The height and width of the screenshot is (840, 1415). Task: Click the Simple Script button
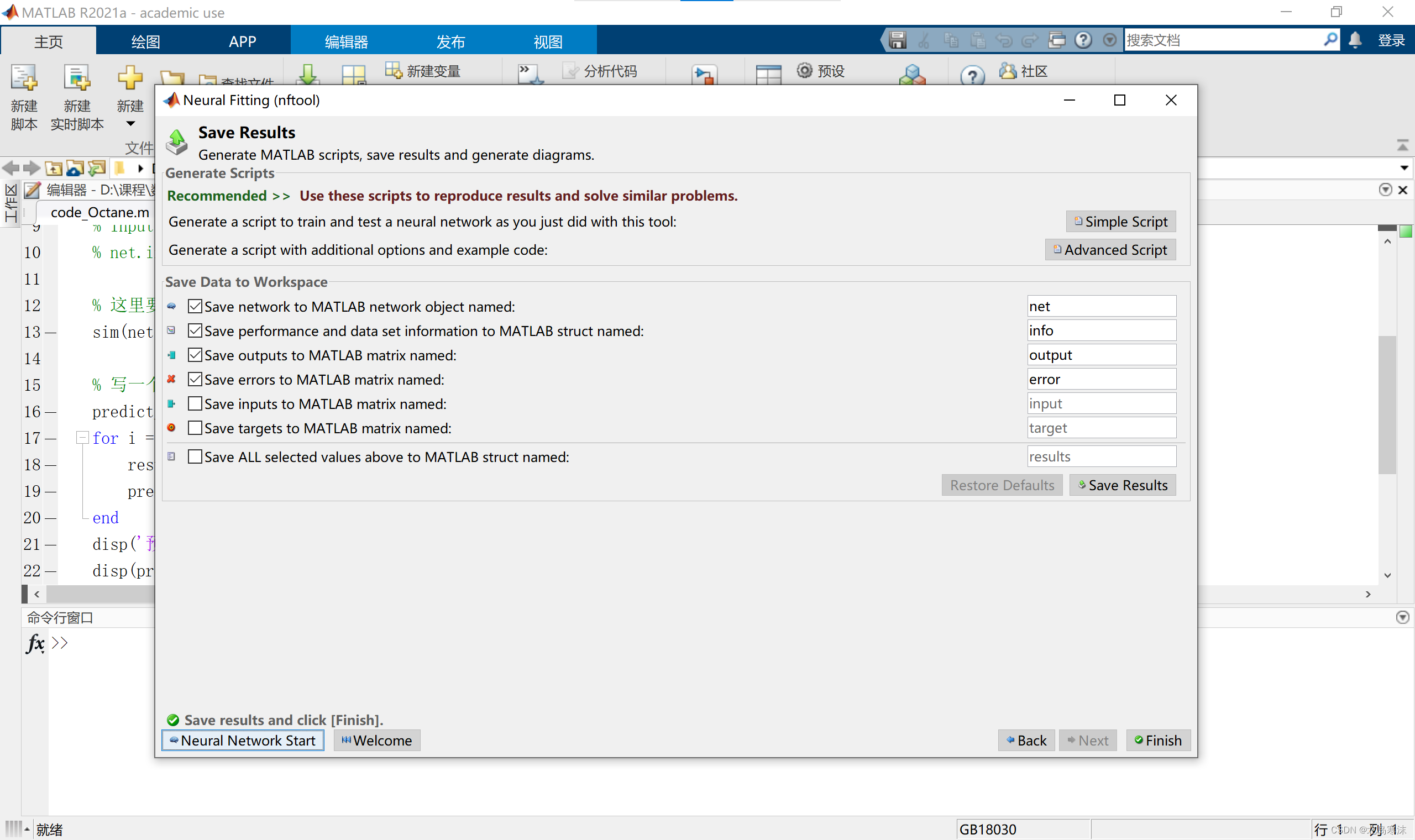click(1121, 221)
